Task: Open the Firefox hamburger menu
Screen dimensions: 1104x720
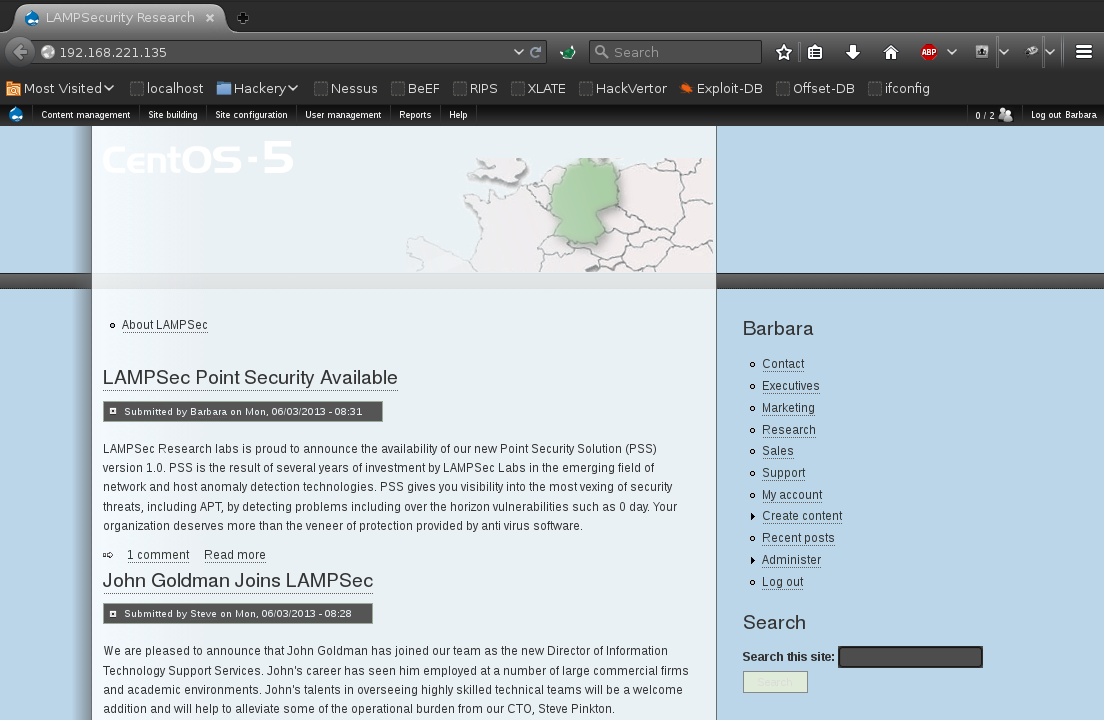Action: (1083, 52)
